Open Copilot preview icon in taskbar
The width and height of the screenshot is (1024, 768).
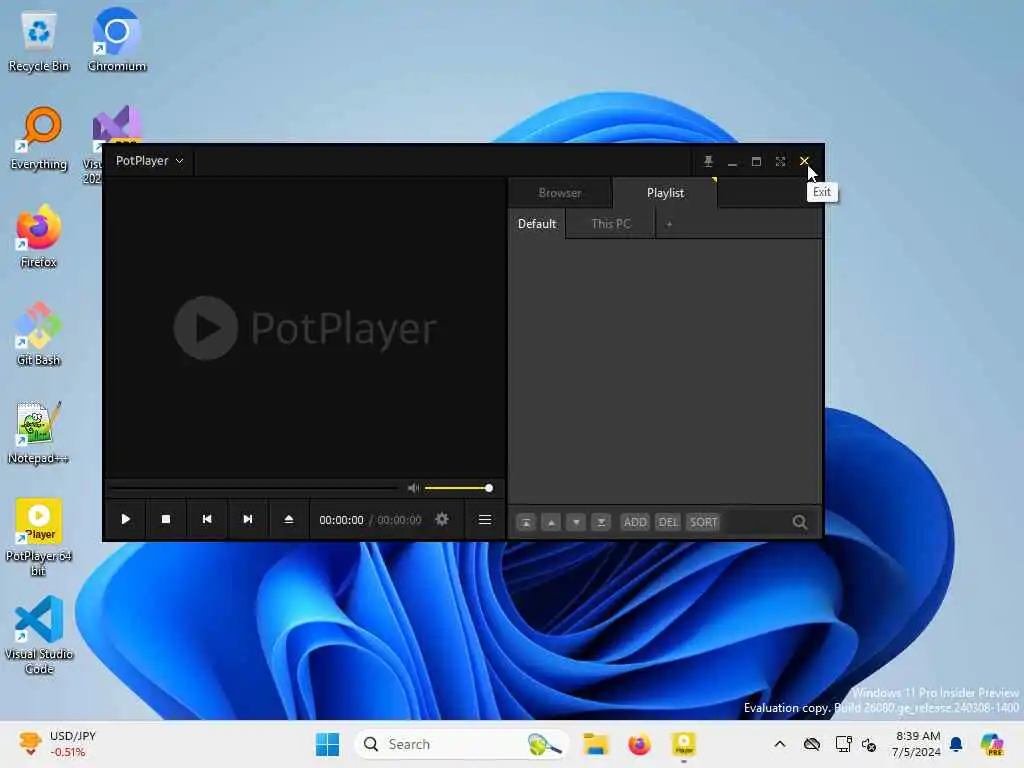pos(993,744)
